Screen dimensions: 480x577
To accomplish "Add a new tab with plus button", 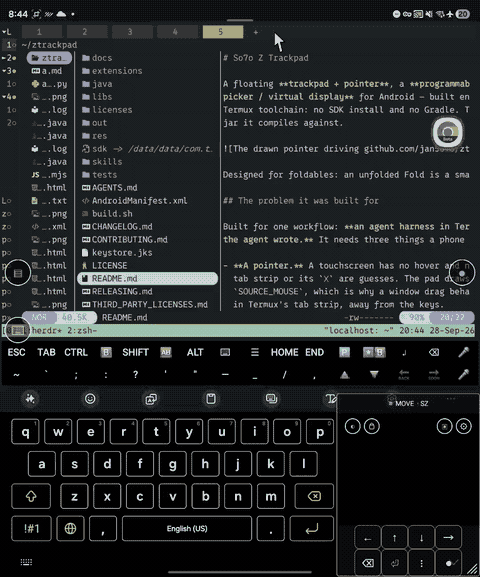I will point(255,32).
